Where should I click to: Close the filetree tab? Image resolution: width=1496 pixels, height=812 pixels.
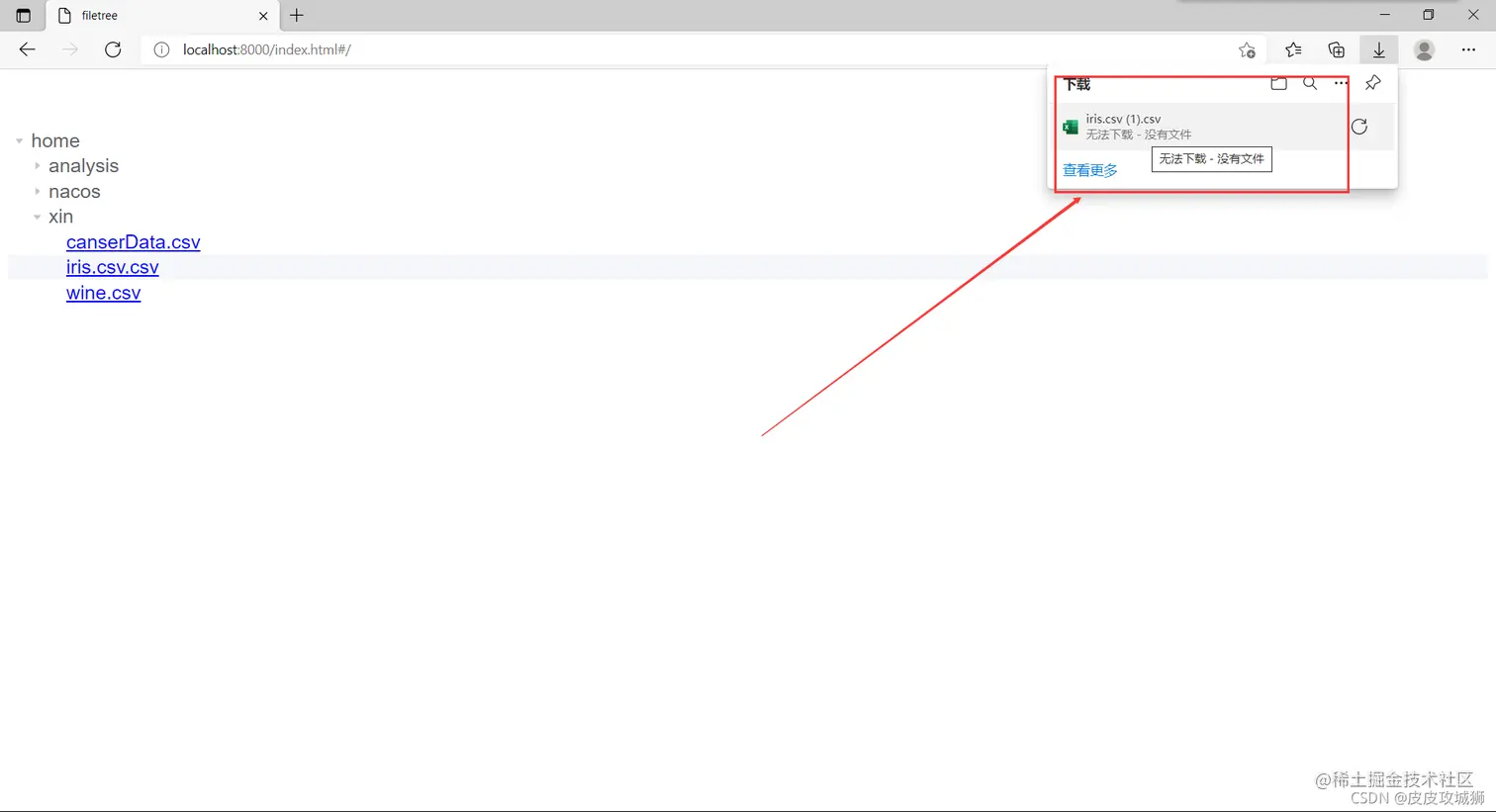point(263,16)
